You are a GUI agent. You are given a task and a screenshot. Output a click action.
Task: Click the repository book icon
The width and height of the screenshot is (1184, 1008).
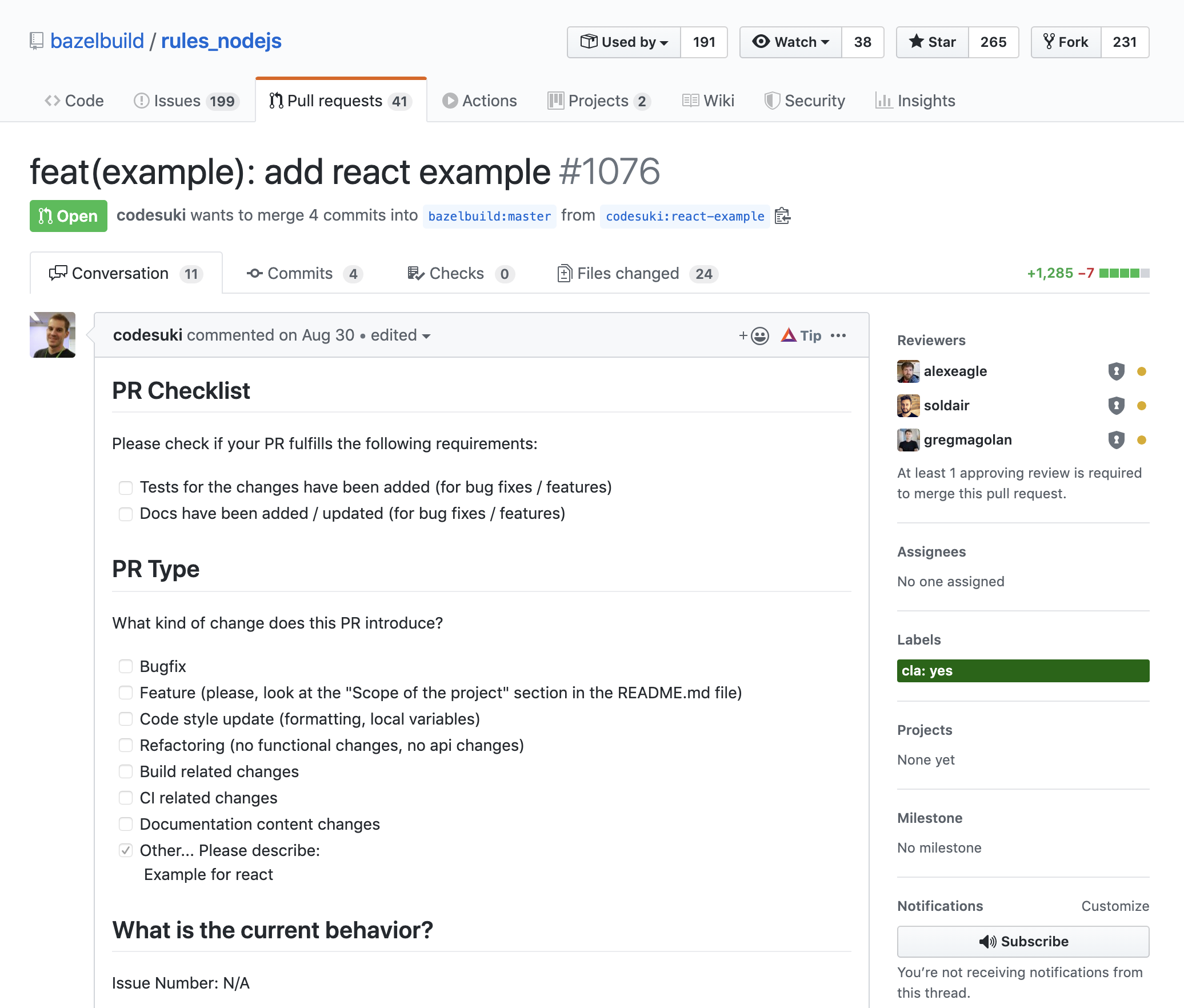pos(37,41)
